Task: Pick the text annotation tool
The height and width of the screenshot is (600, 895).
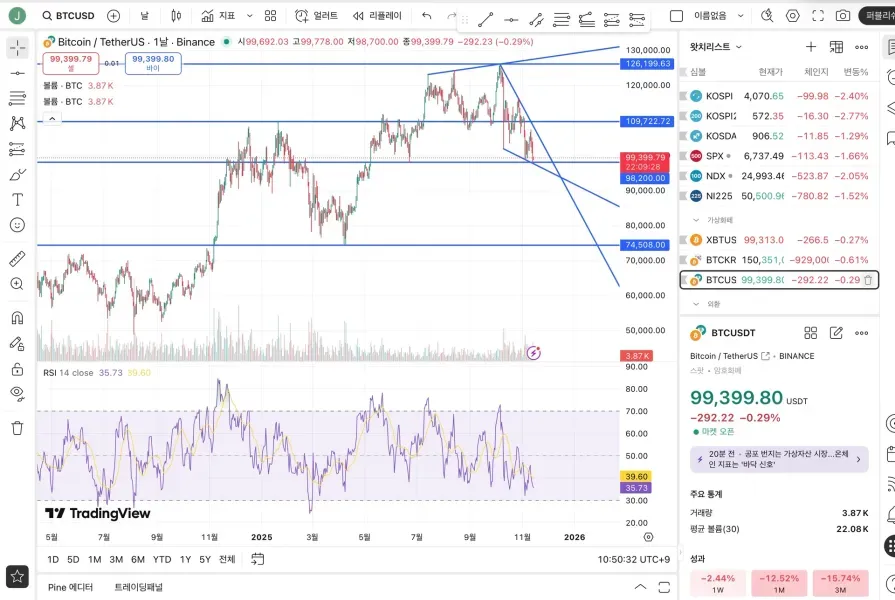Action: coord(18,200)
